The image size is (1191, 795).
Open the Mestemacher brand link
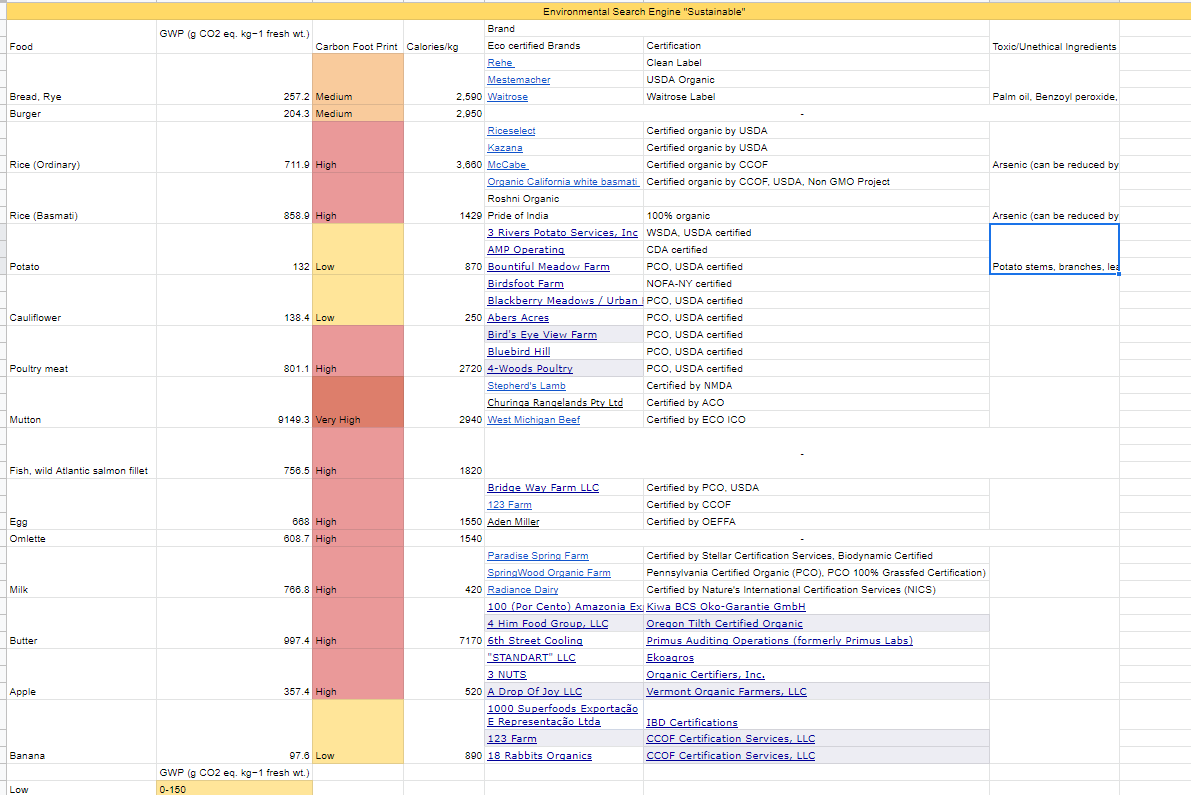(x=519, y=80)
